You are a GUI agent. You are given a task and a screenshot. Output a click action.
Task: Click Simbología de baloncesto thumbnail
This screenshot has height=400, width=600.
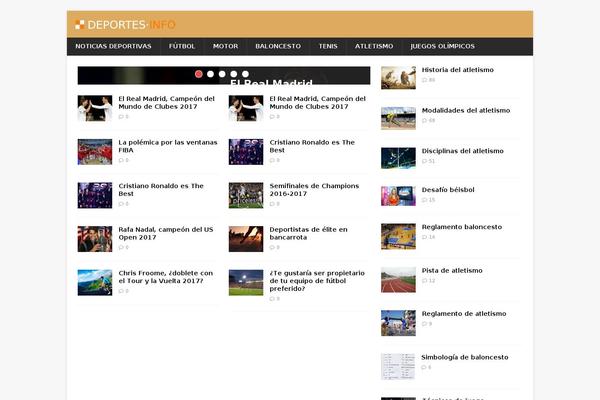(x=398, y=367)
